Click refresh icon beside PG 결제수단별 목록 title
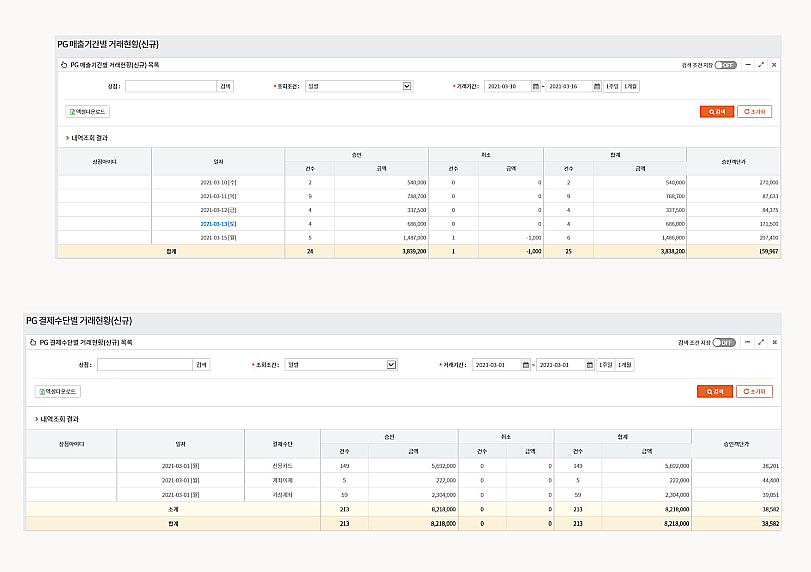The image size is (811, 572). click(x=33, y=342)
